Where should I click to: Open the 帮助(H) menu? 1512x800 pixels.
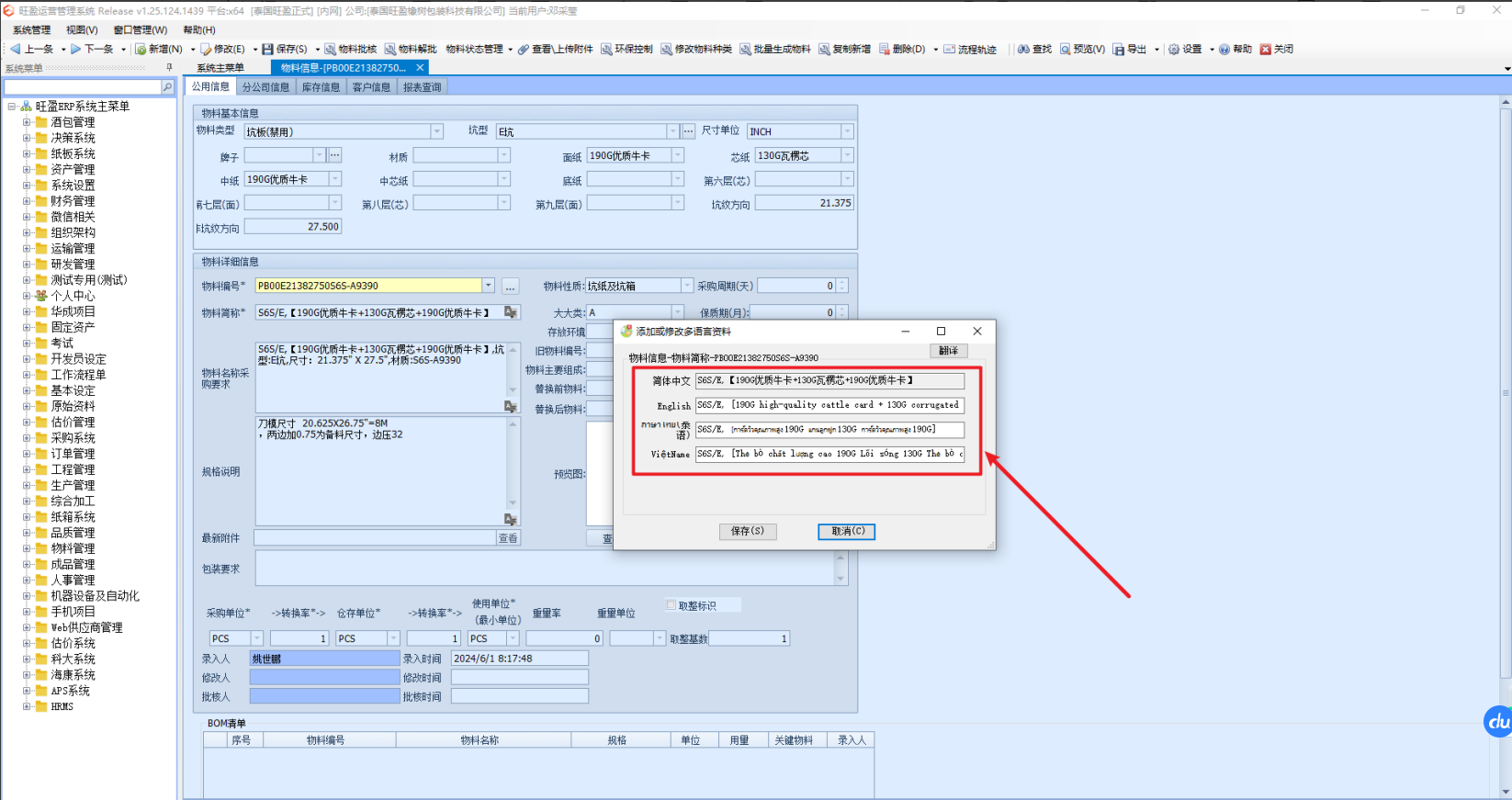(x=199, y=30)
